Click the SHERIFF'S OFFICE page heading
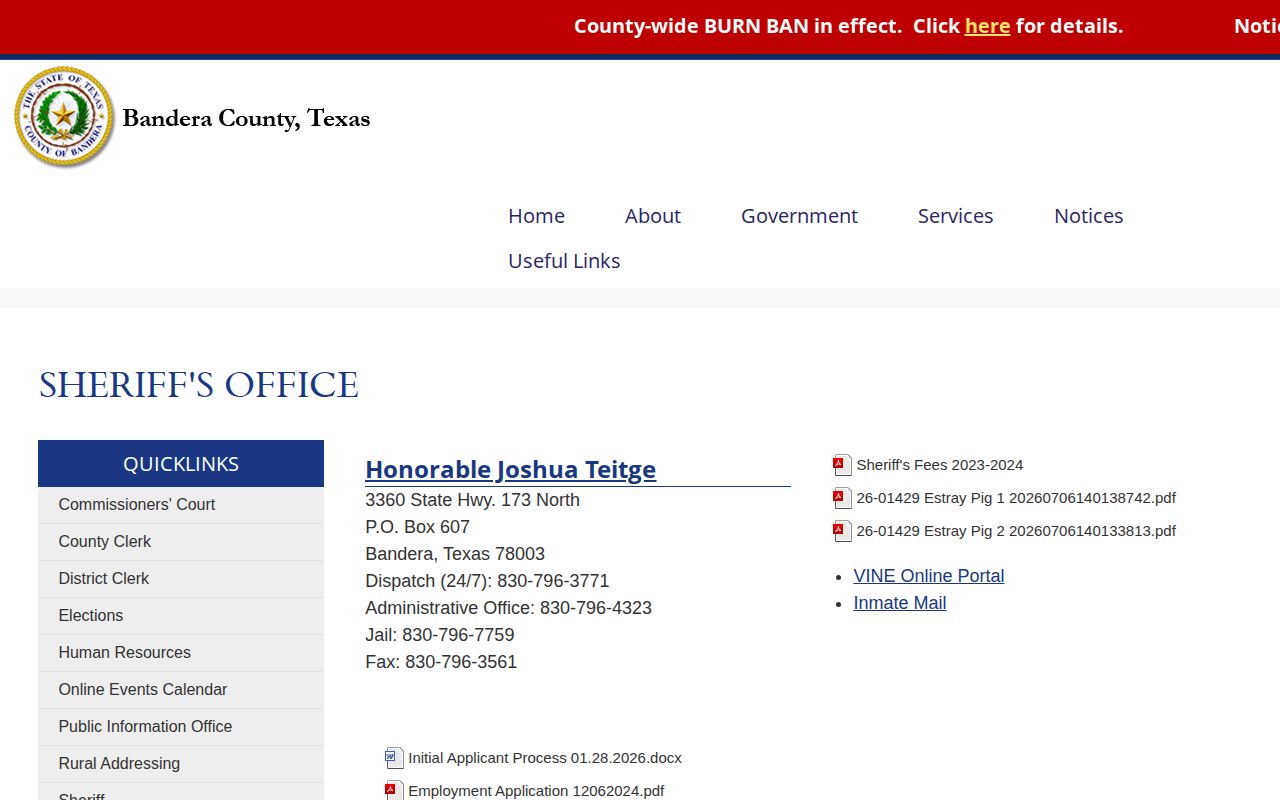The width and height of the screenshot is (1280, 800). (198, 386)
